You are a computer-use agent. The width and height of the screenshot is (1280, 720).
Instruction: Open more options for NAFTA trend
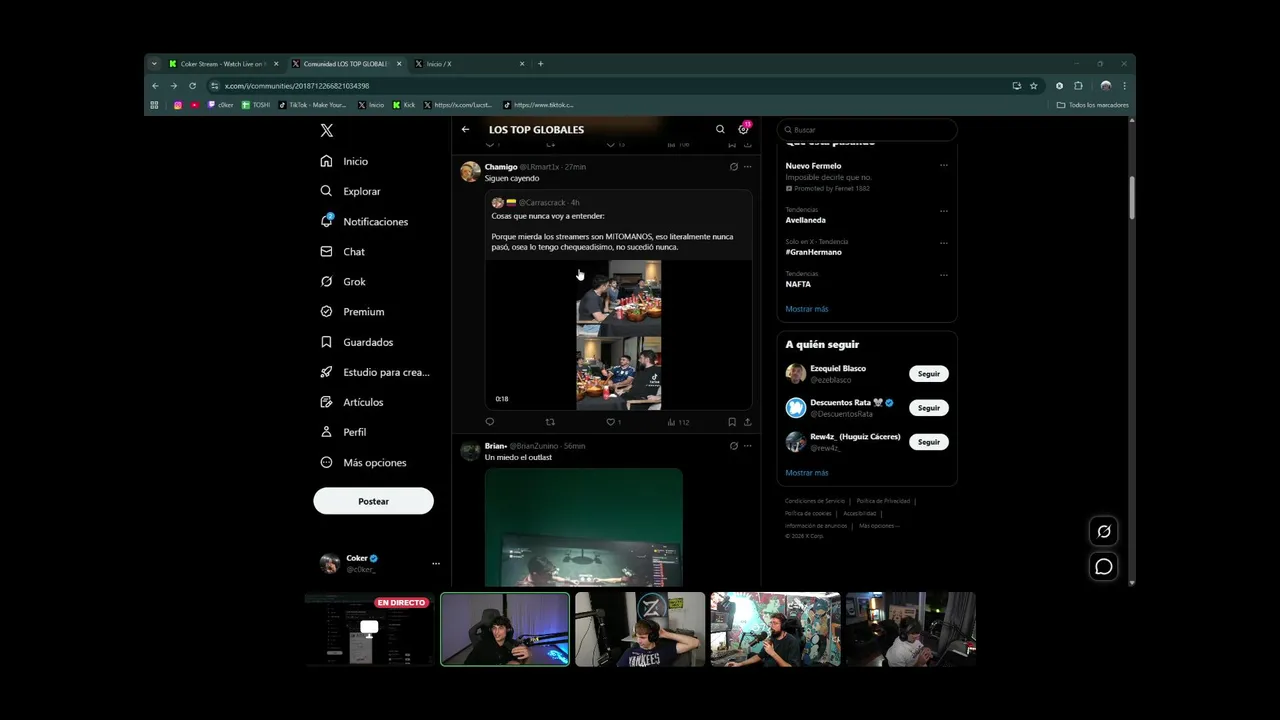pyautogui.click(x=943, y=275)
